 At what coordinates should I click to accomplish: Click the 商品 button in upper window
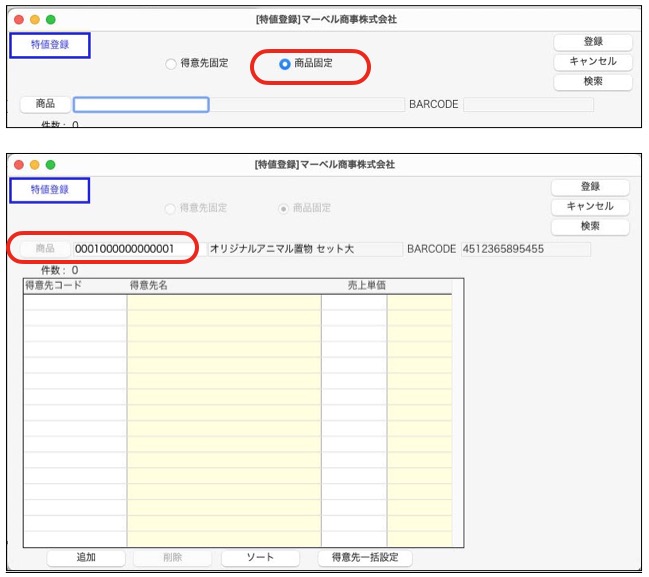46,104
